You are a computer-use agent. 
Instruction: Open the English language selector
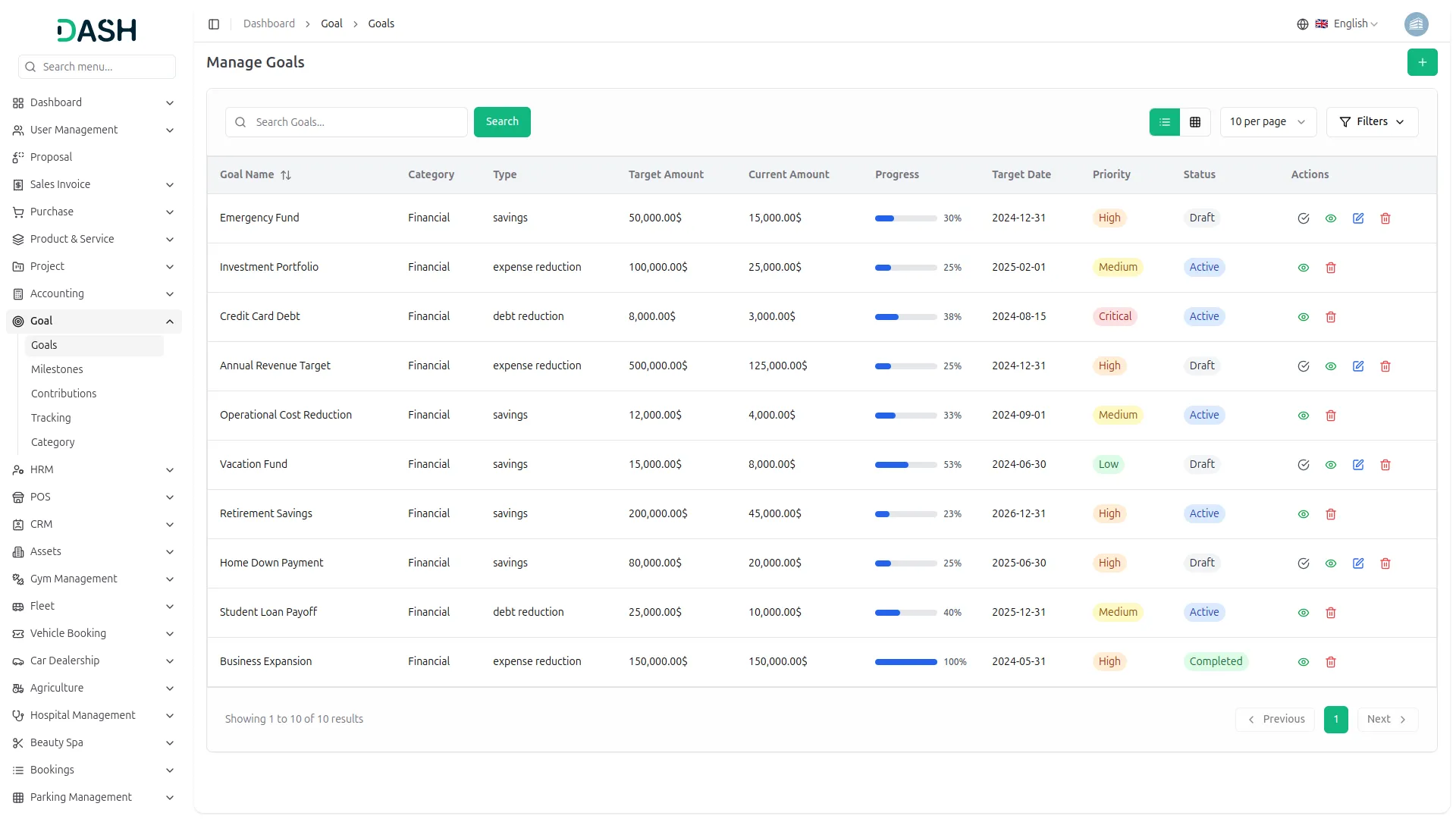coord(1348,24)
